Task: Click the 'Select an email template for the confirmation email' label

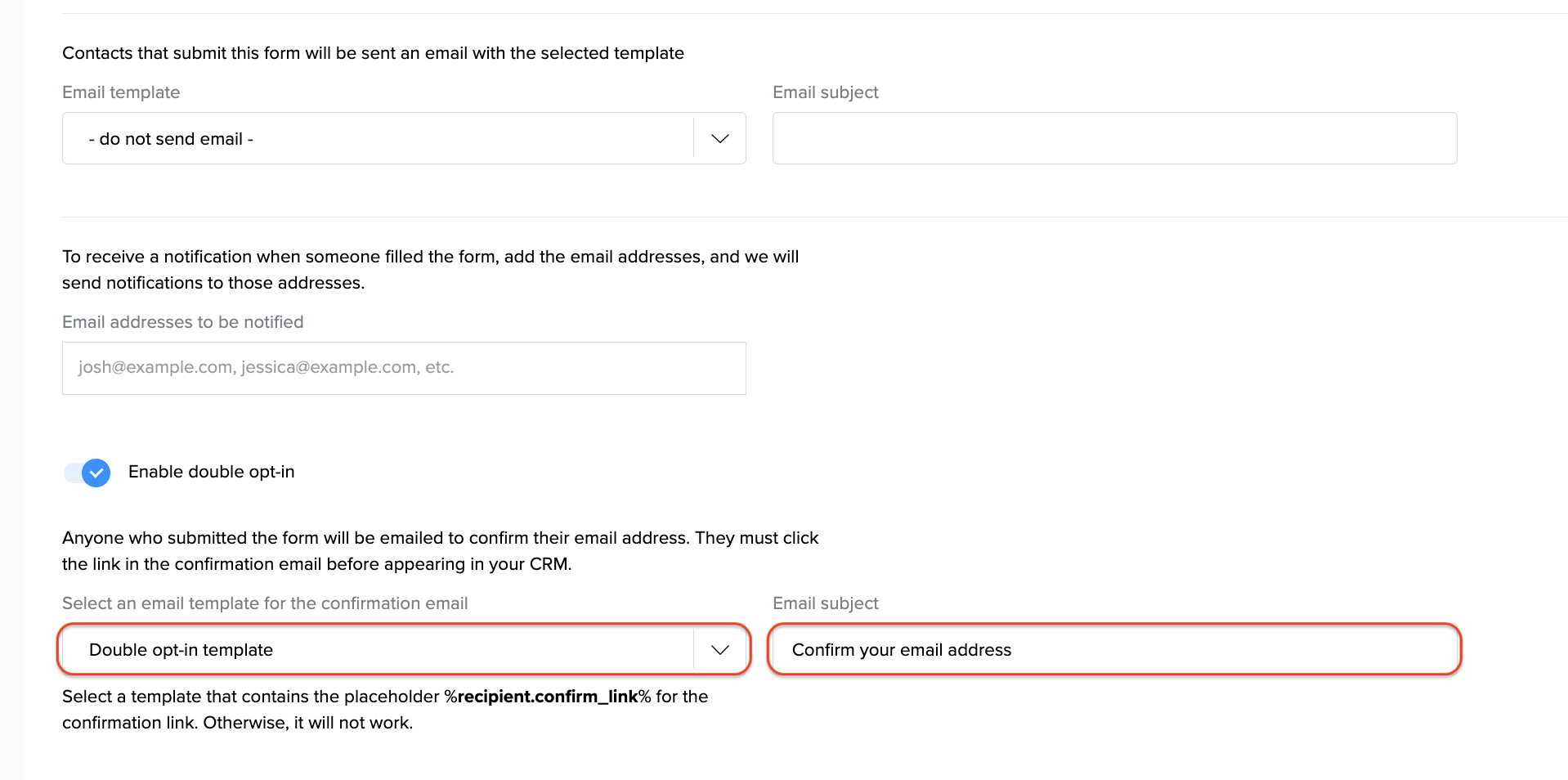Action: pyautogui.click(x=265, y=603)
